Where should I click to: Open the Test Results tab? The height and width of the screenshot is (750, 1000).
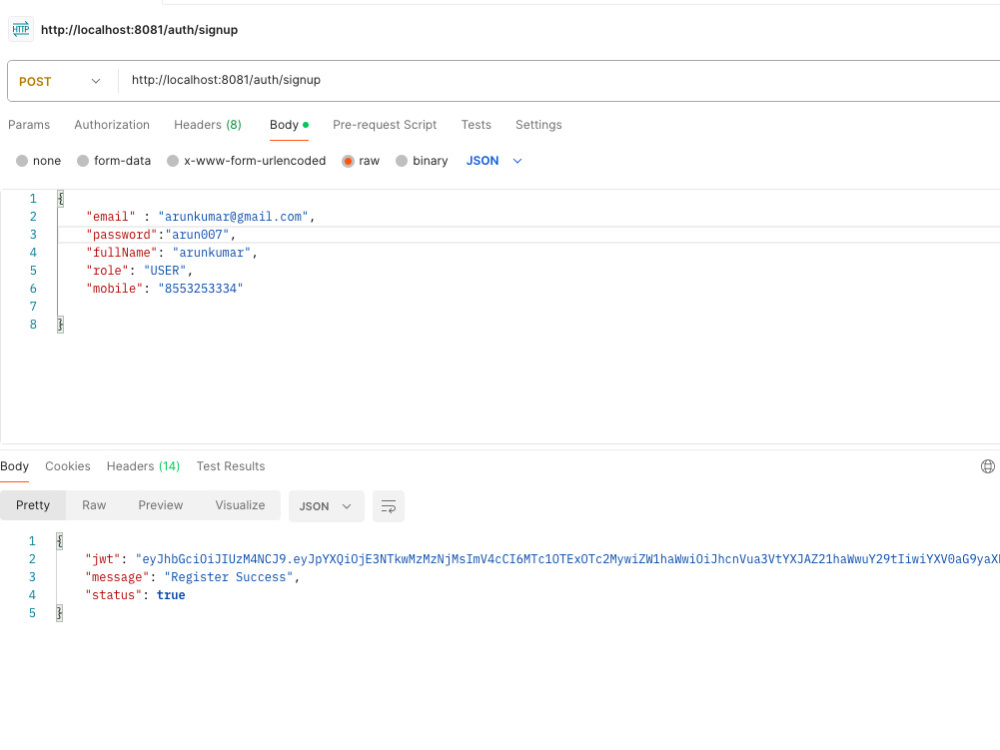pos(230,466)
